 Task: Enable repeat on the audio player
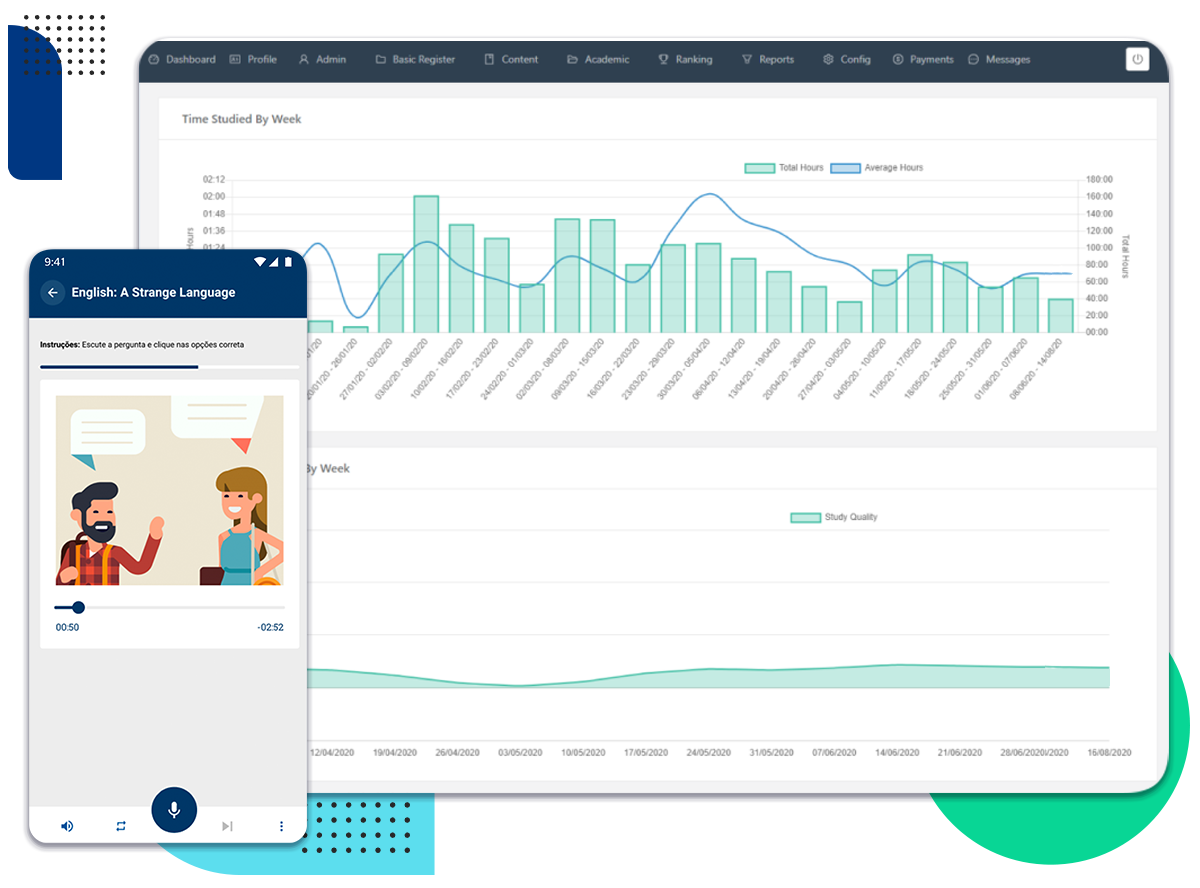(120, 826)
